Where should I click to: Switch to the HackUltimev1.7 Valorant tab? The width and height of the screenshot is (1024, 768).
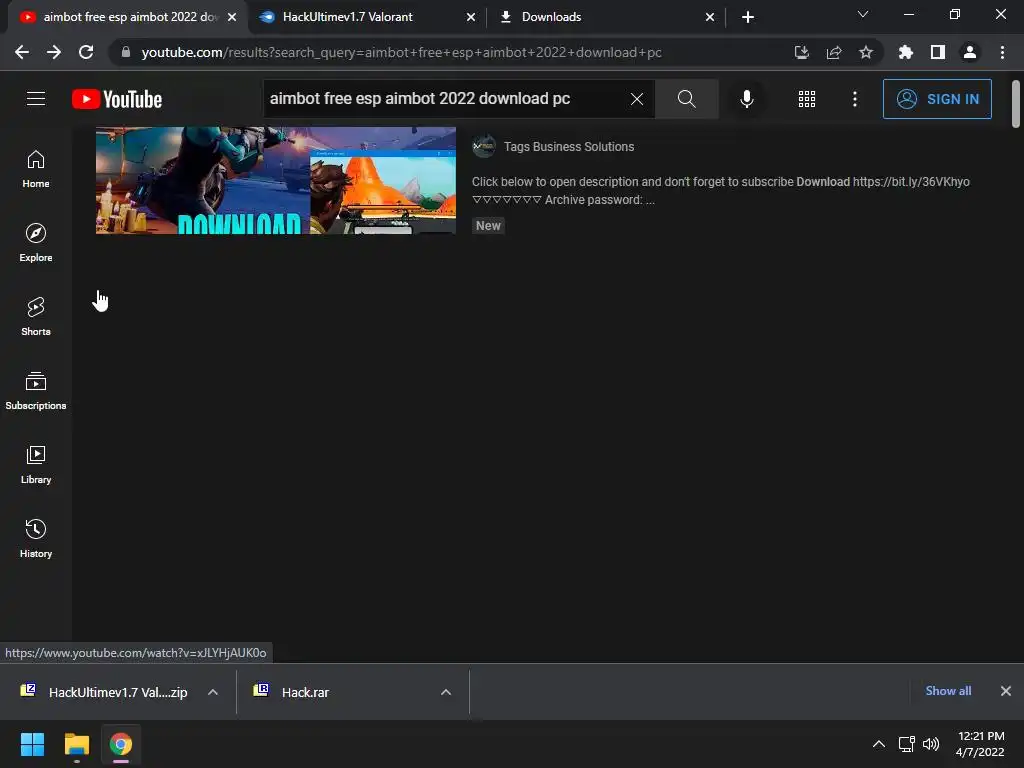pos(358,17)
